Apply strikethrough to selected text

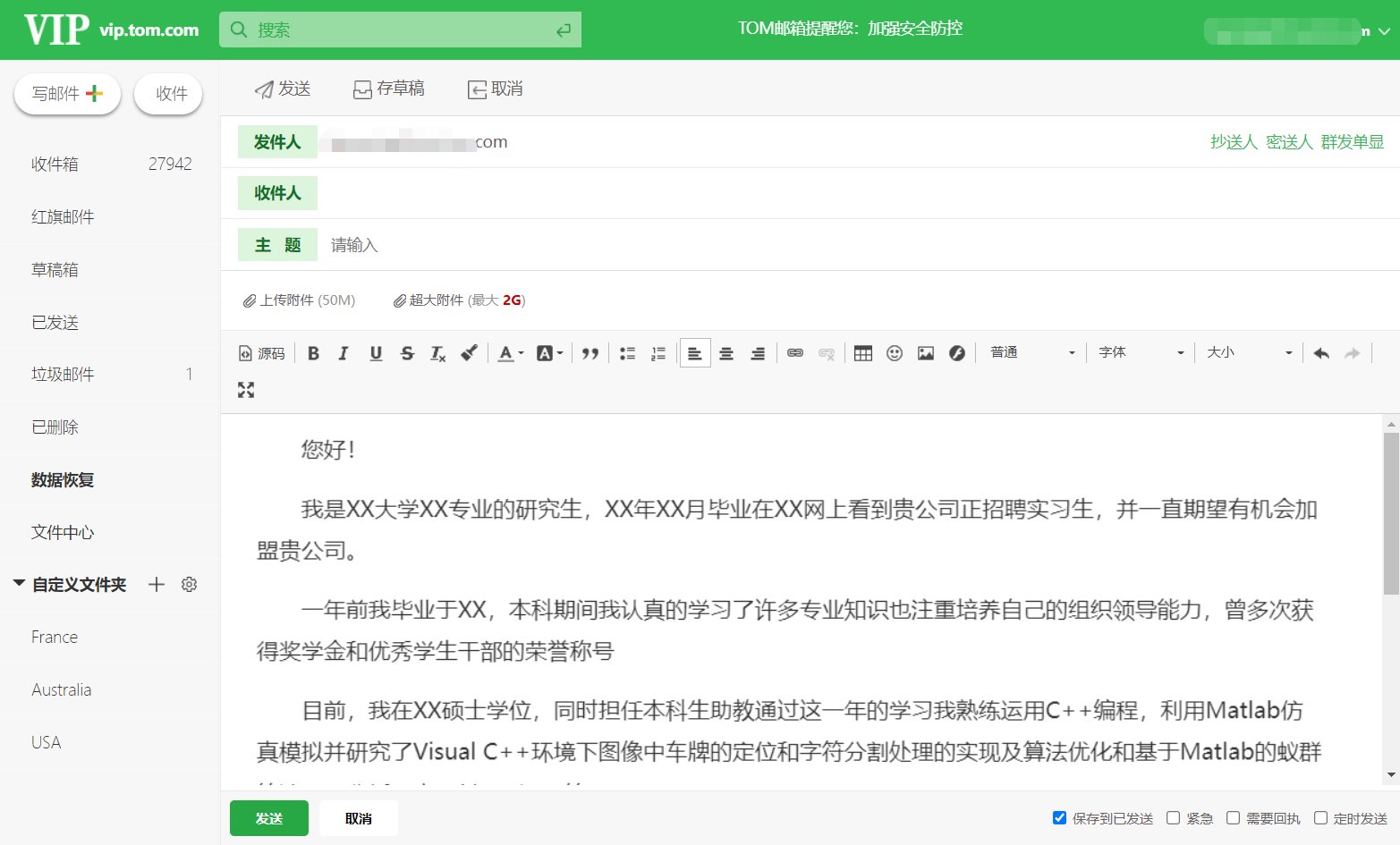(407, 353)
